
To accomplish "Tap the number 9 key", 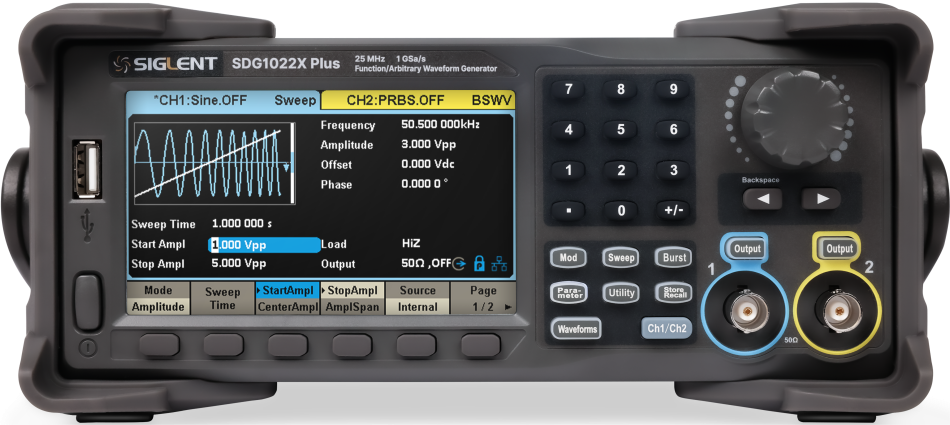I will (673, 90).
